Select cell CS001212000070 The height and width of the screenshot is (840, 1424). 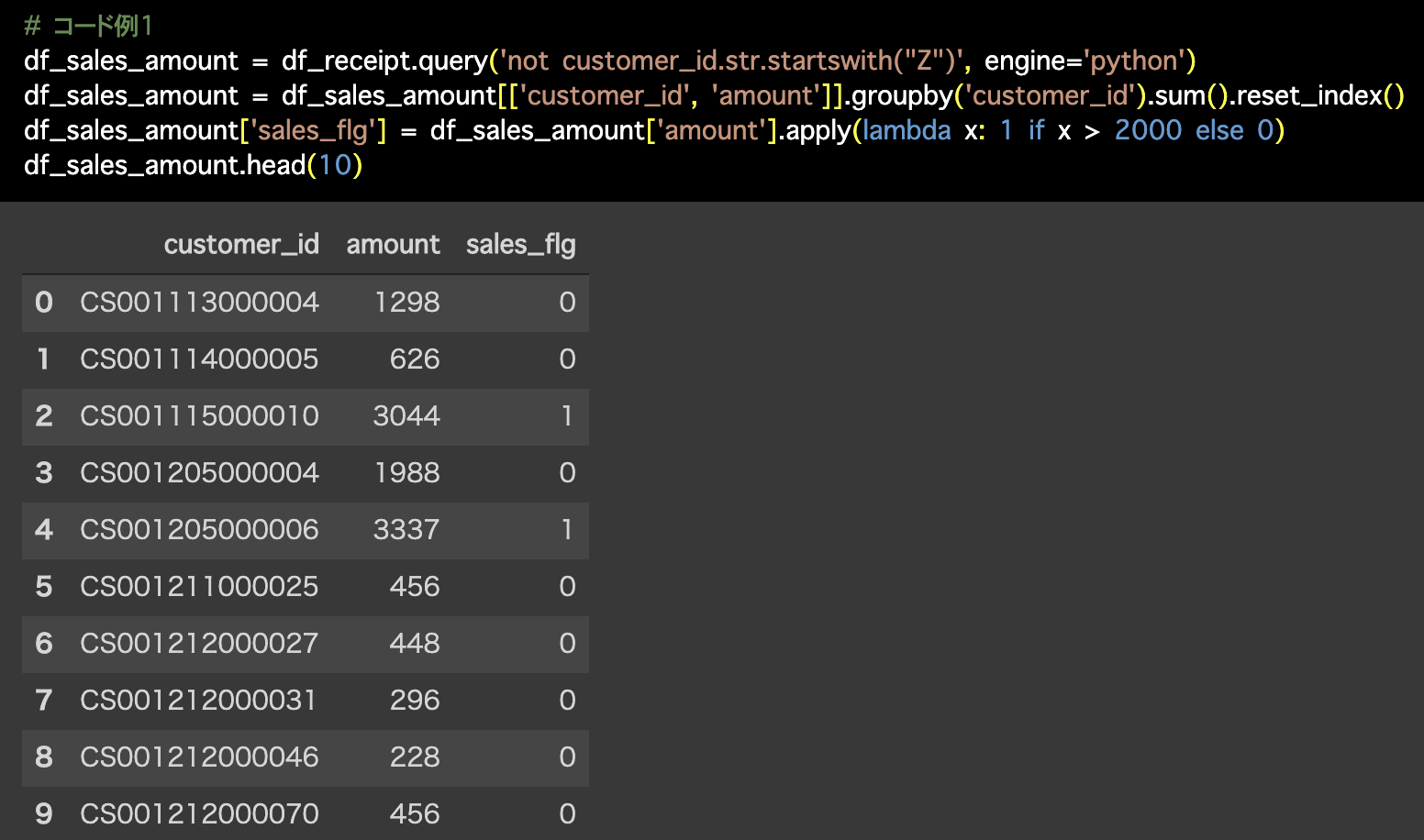(x=199, y=814)
